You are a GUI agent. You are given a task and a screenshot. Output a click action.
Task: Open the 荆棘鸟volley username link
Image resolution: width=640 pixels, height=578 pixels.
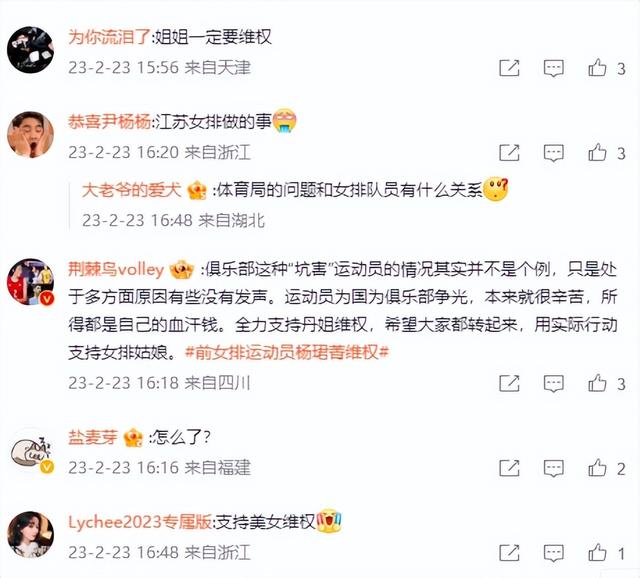[x=116, y=269]
